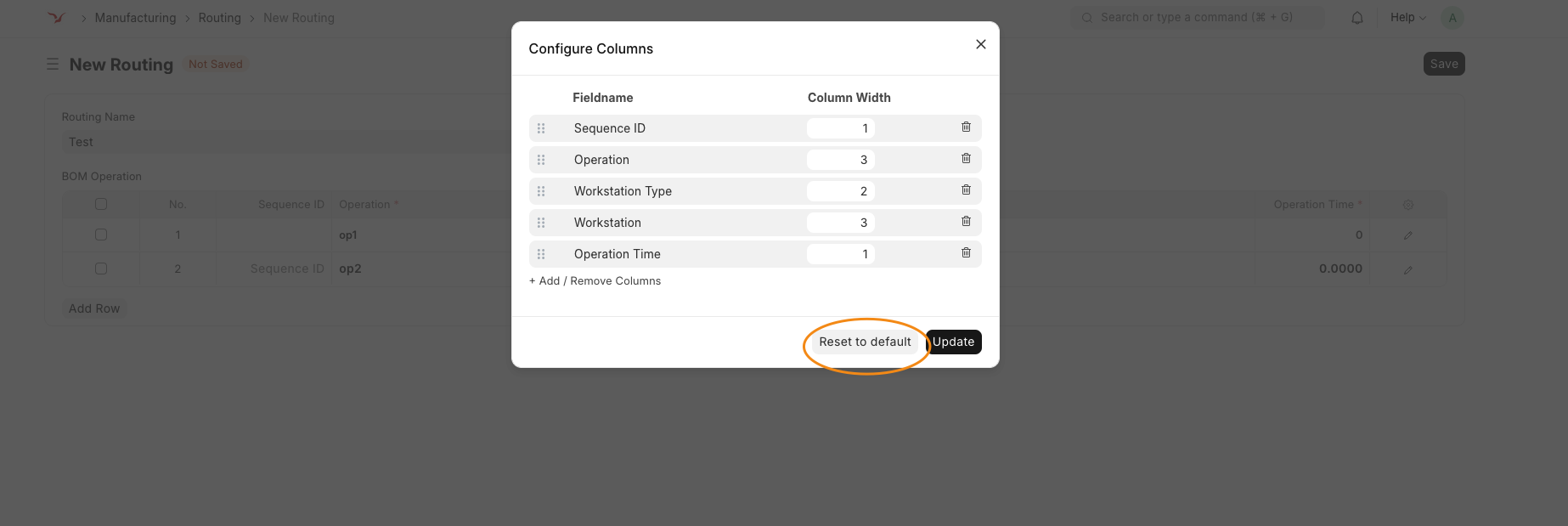Click trash icon for Operation field
1568x526 pixels.
pyautogui.click(x=966, y=158)
